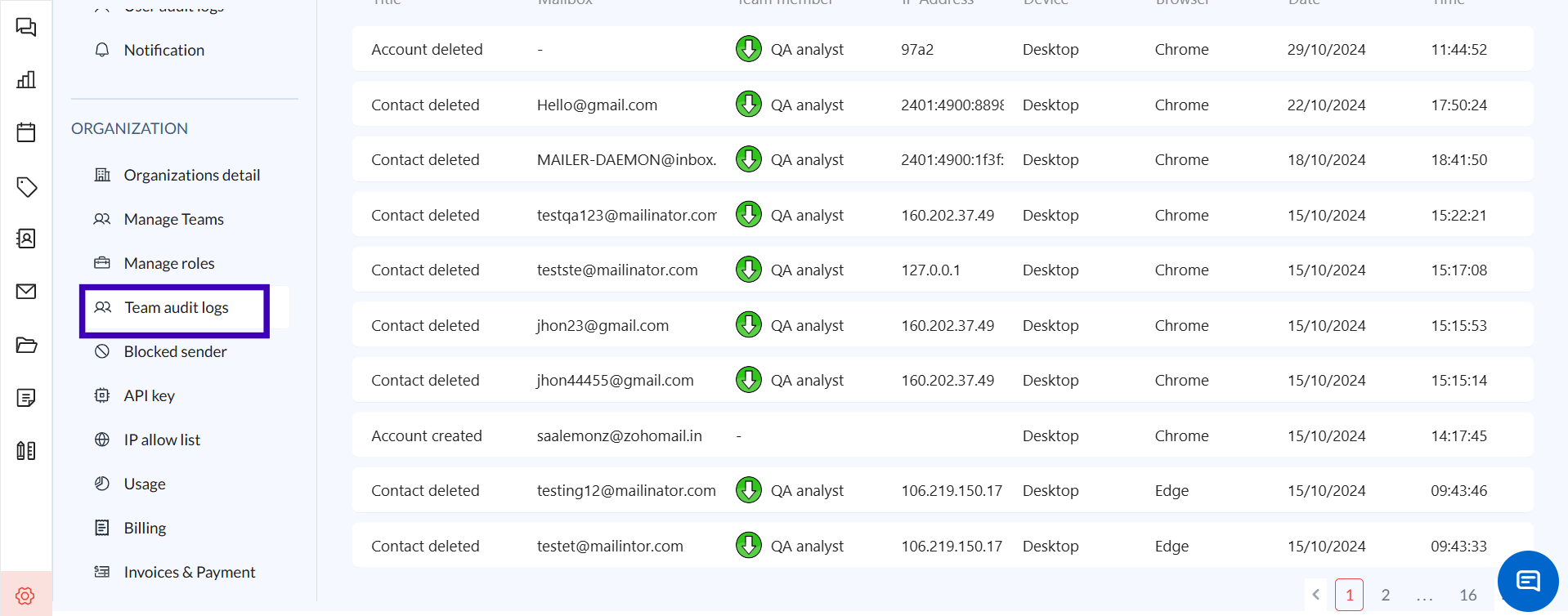
Task: Open Organizations detail settings
Action: (191, 176)
